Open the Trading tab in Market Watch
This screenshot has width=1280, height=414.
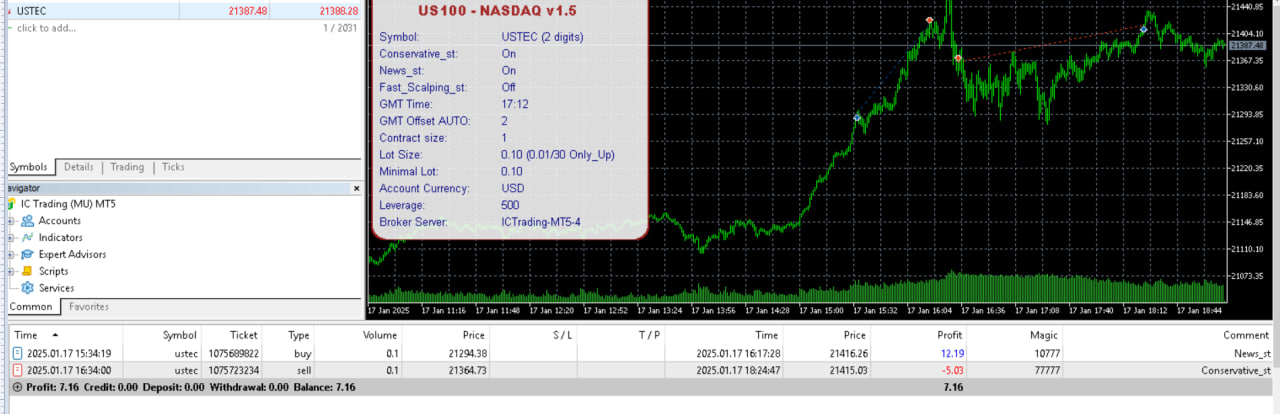pos(127,167)
